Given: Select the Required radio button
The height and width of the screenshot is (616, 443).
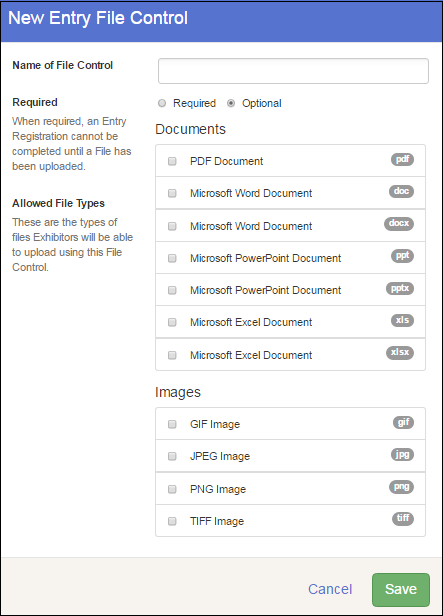Looking at the screenshot, I should 162,103.
